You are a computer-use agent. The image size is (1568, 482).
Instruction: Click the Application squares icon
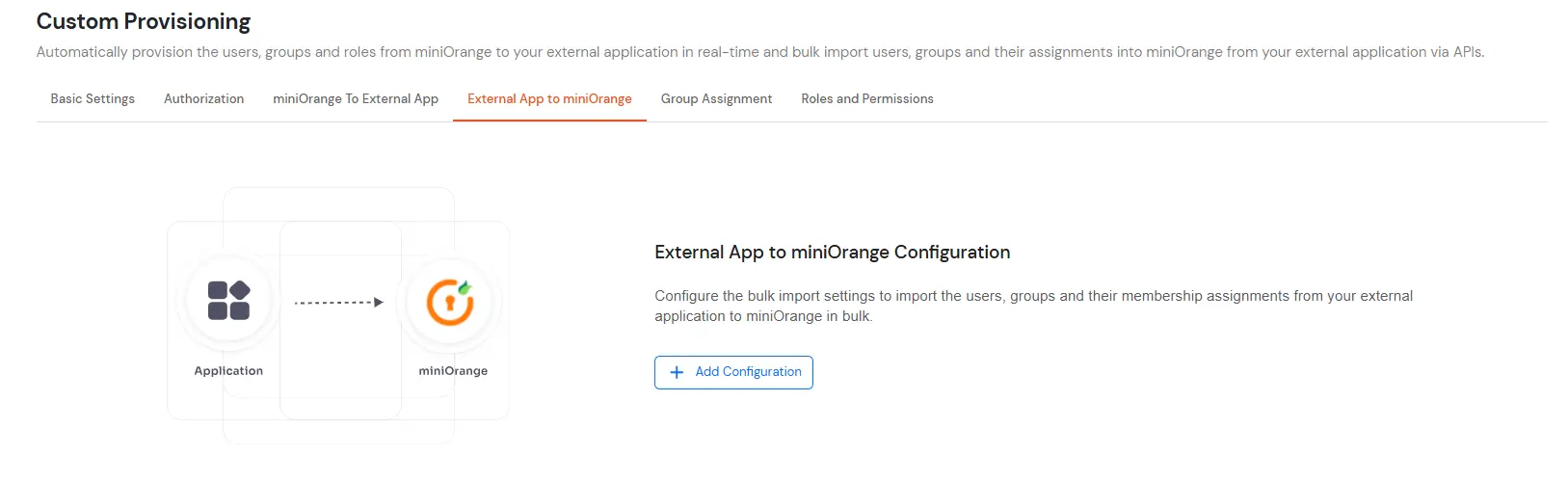pyautogui.click(x=228, y=301)
